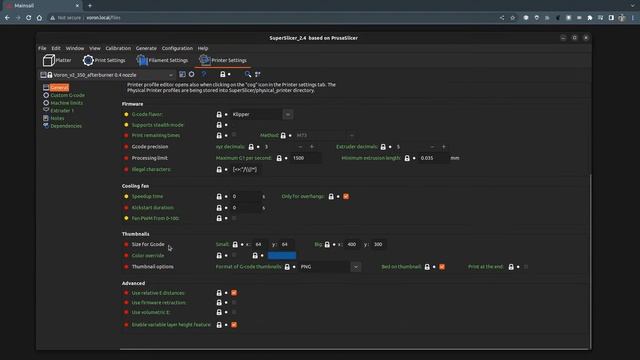The height and width of the screenshot is (360, 640).
Task: Click browser extensions puzzle icon
Action: tap(589, 18)
